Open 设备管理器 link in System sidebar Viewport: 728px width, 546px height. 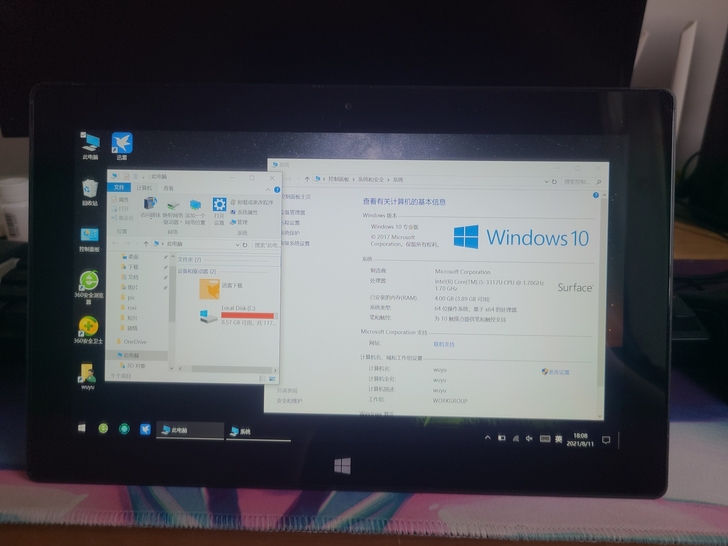point(292,212)
